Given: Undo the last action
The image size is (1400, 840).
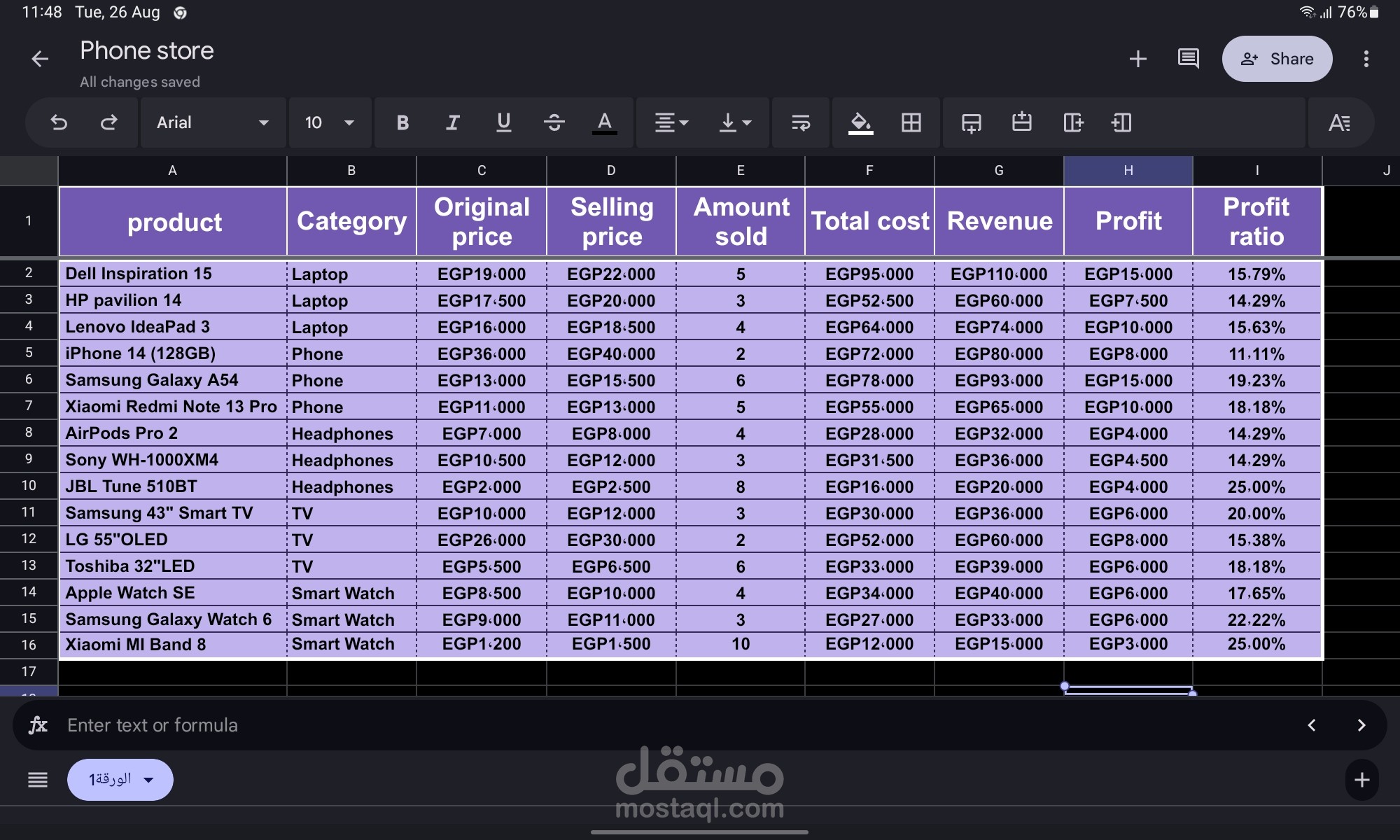Looking at the screenshot, I should (59, 123).
